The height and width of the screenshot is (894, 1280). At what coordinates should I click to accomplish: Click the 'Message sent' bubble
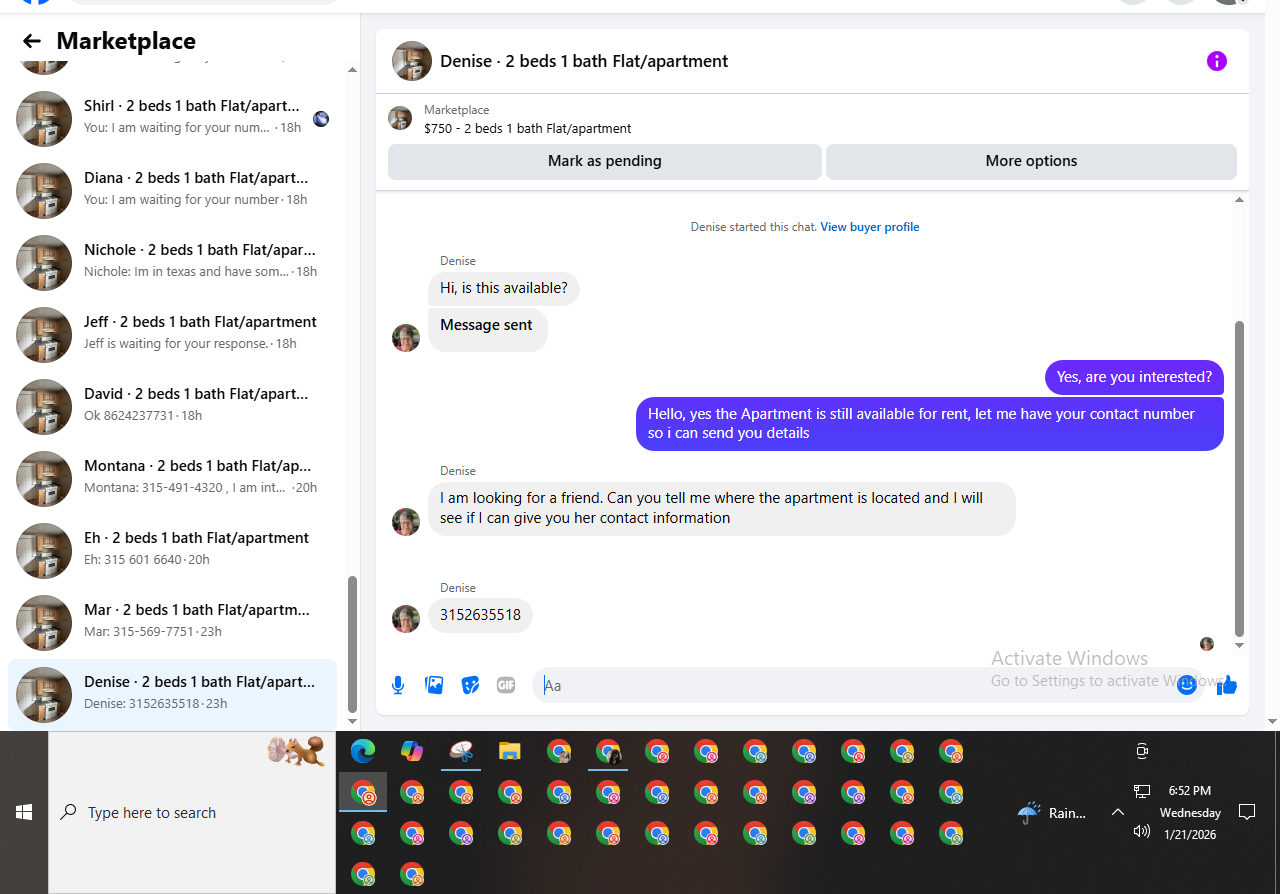point(487,329)
